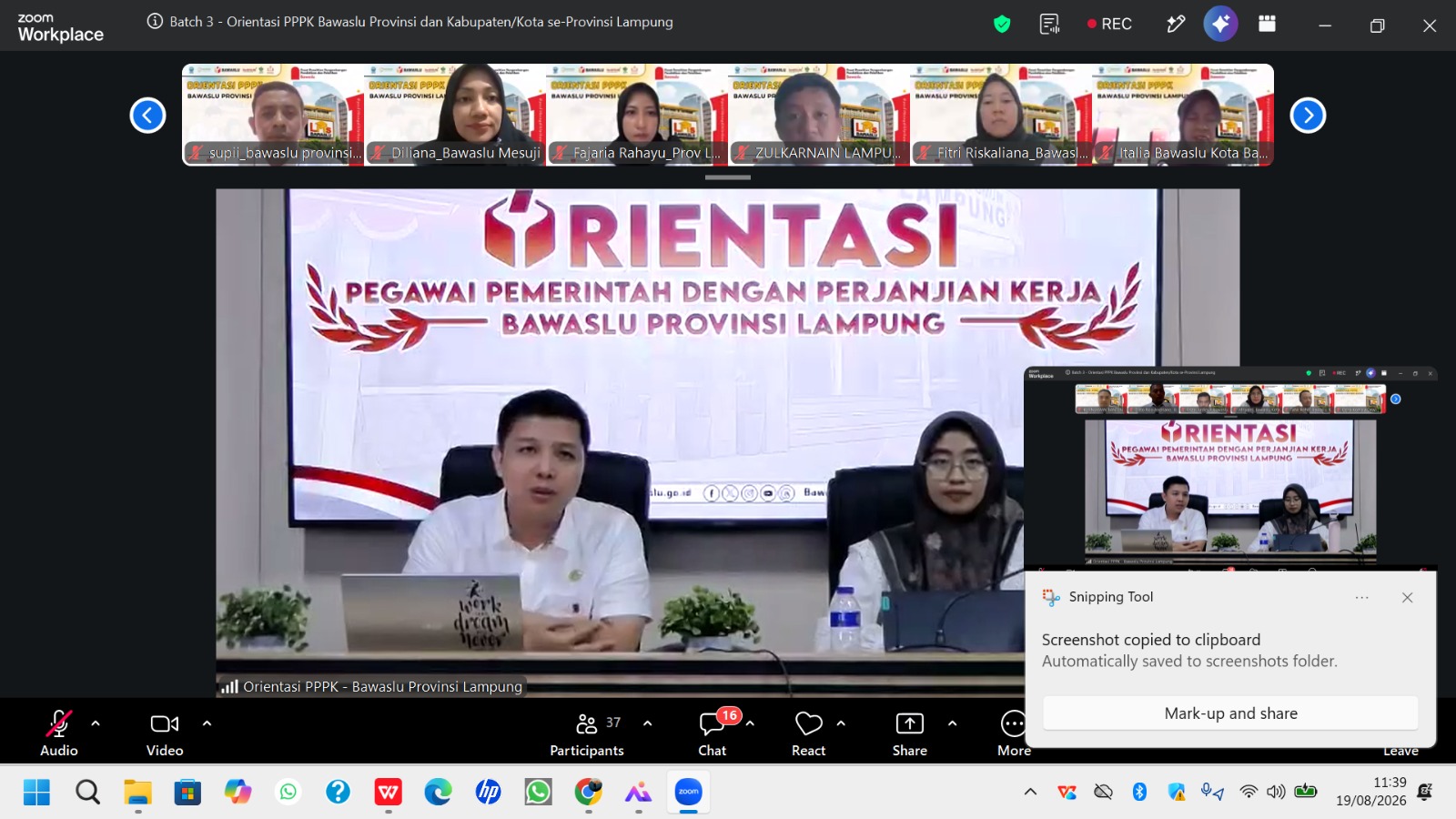Open Wi-Fi network quick settings
1456x819 pixels.
coord(1249,792)
